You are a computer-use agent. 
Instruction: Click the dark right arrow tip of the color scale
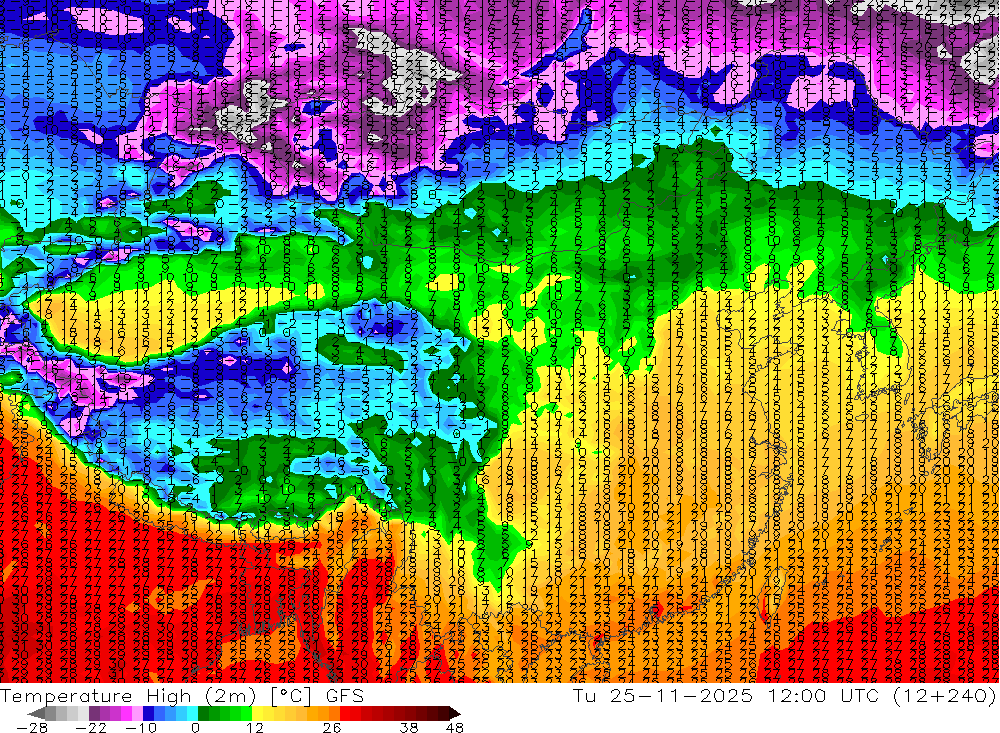pos(453,713)
